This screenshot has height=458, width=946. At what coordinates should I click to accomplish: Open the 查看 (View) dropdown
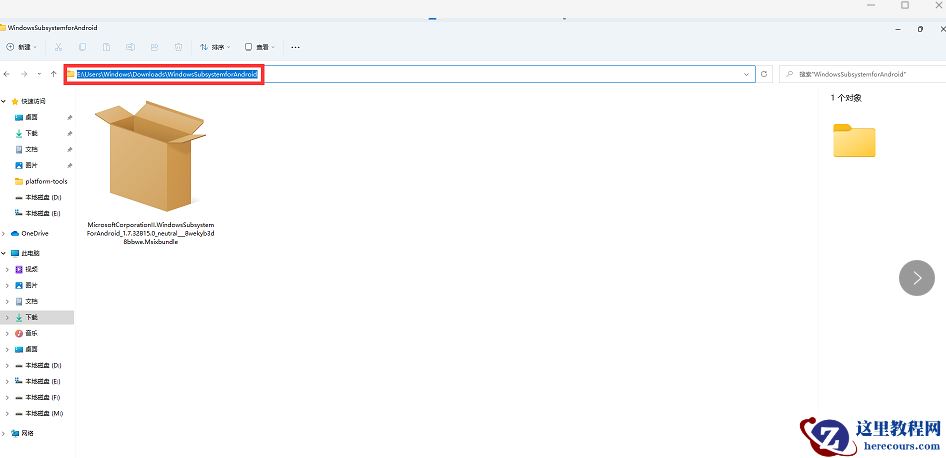click(259, 47)
